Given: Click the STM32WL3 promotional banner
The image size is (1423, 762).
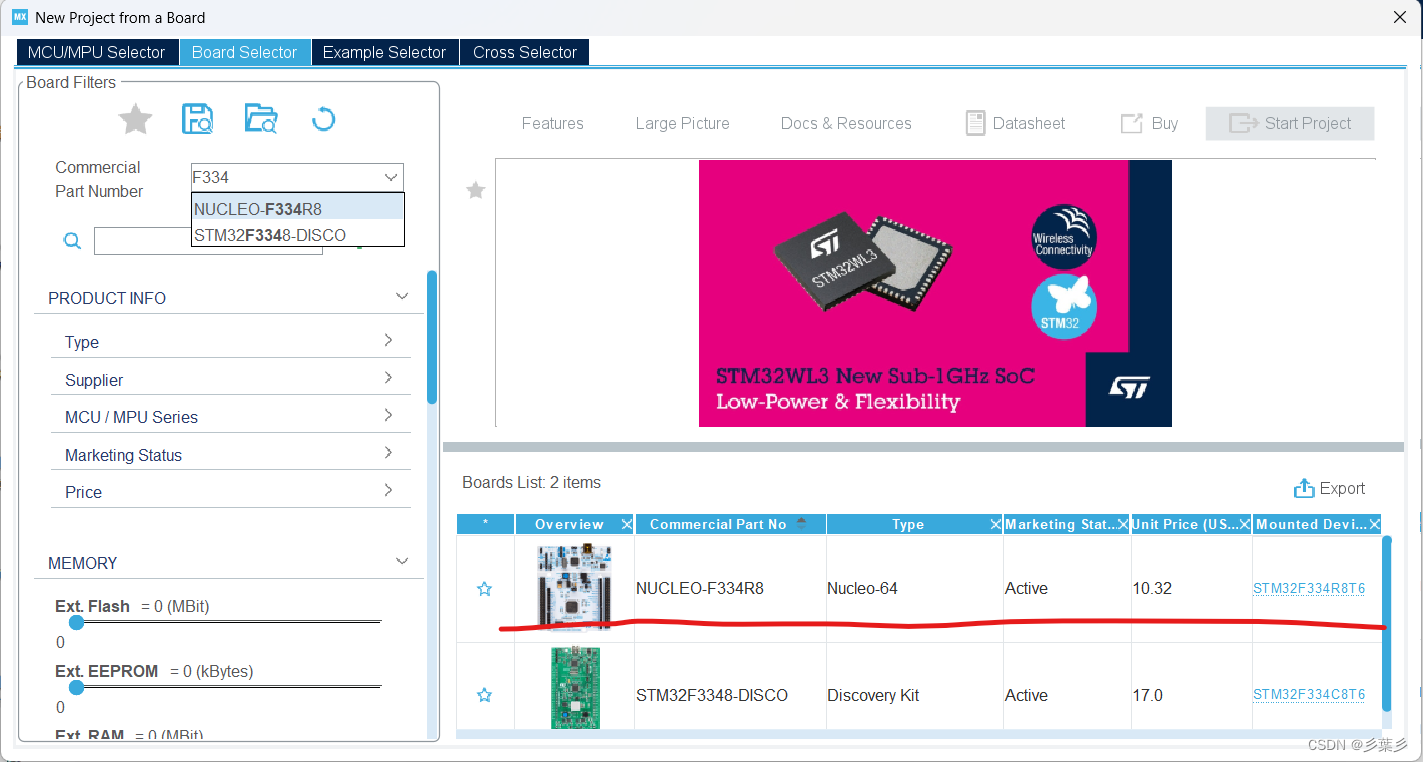Looking at the screenshot, I should (935, 293).
